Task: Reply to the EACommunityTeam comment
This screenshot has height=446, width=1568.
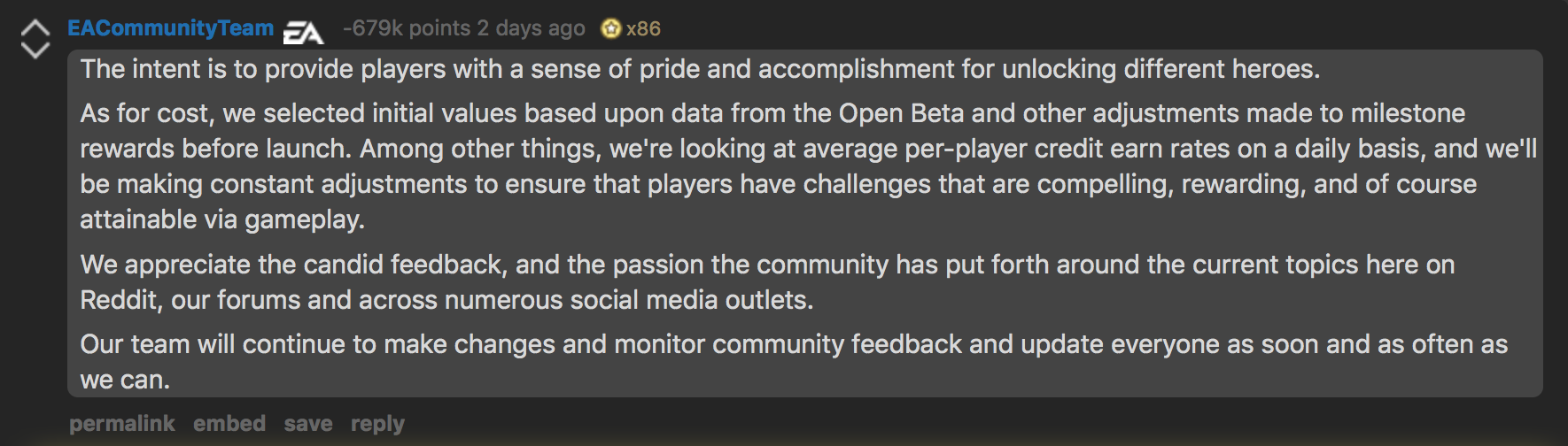Action: point(377,424)
